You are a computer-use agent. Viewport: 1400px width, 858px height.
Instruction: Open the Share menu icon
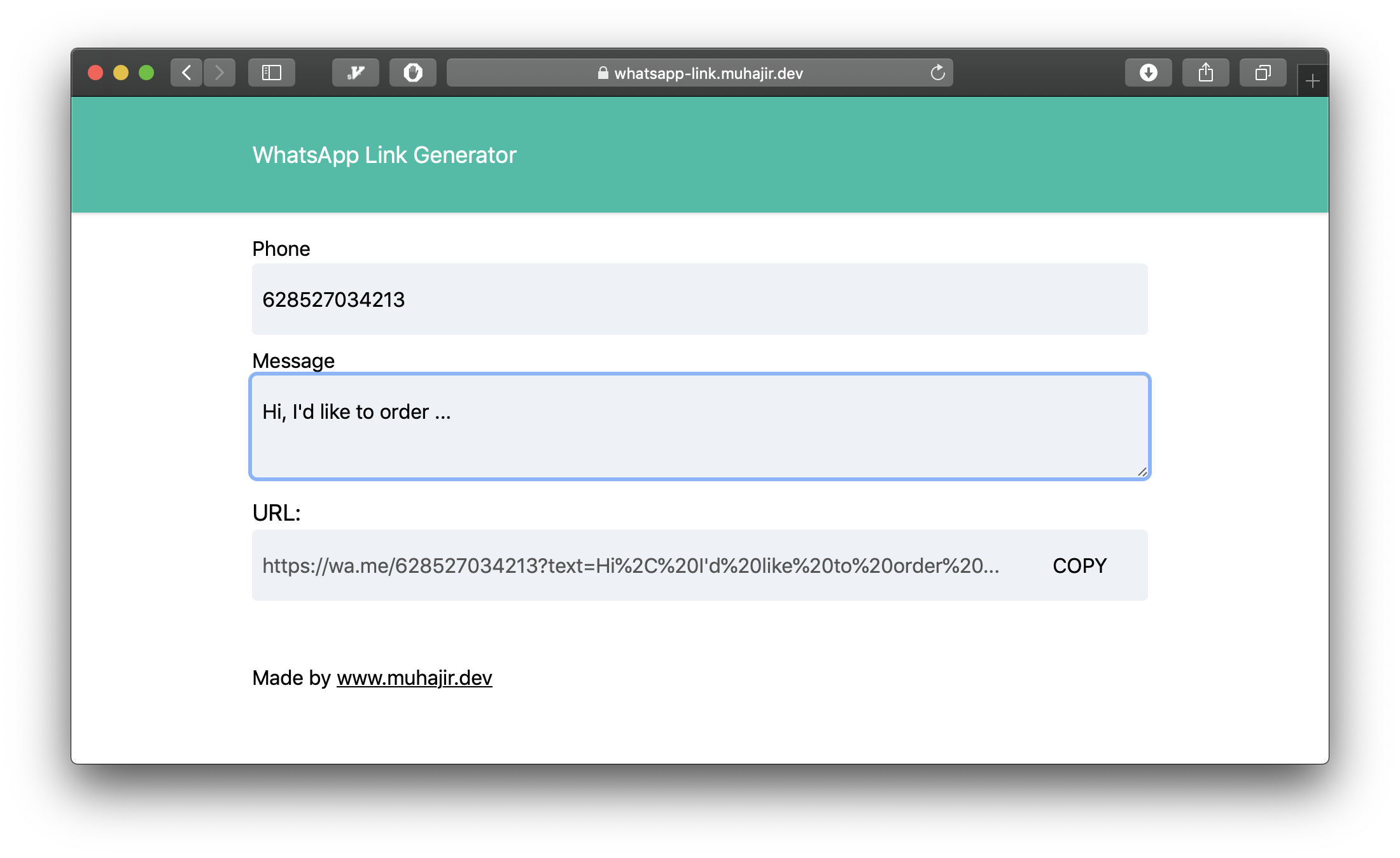1205,73
